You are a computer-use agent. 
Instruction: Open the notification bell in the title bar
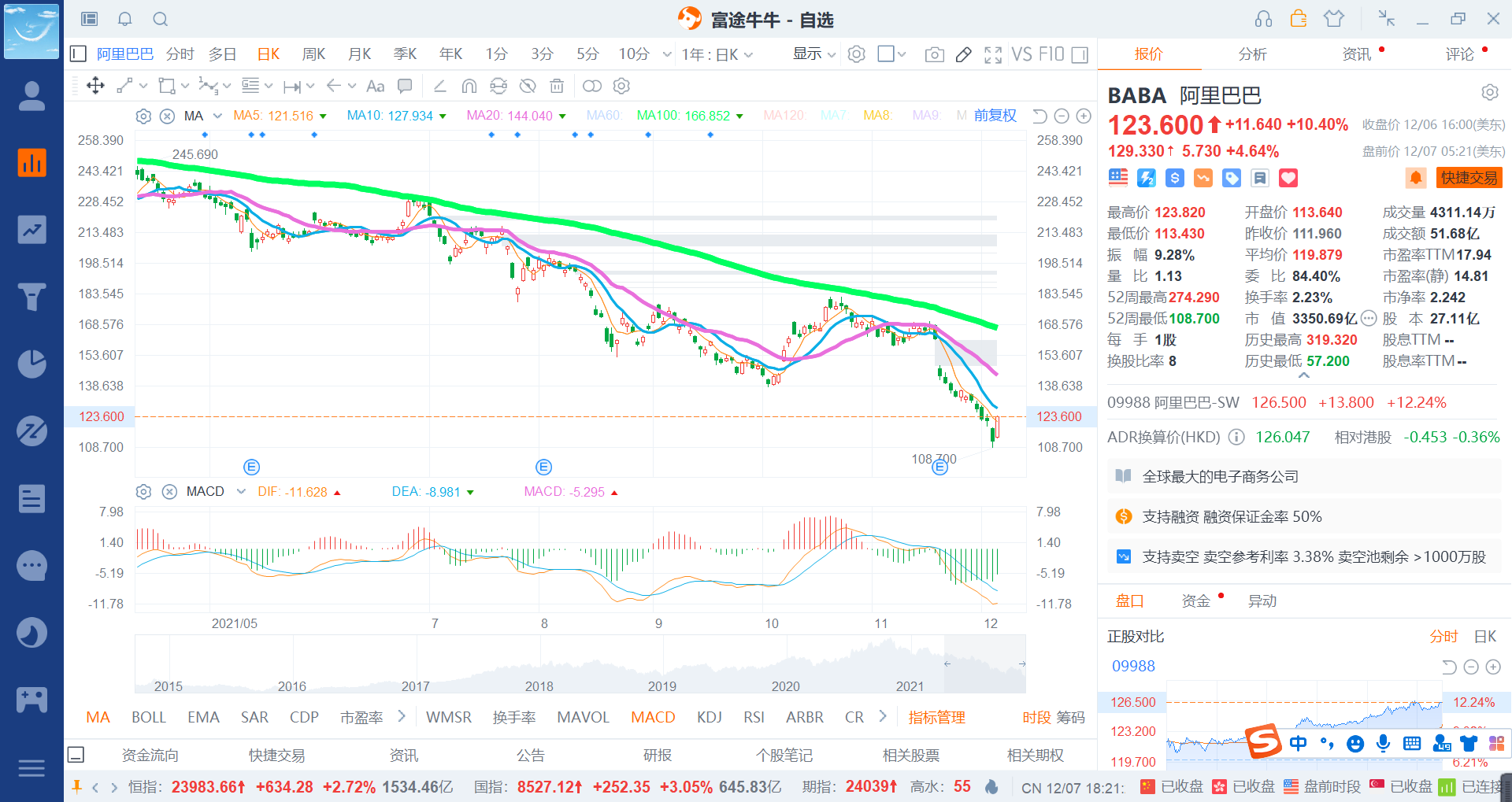click(125, 19)
